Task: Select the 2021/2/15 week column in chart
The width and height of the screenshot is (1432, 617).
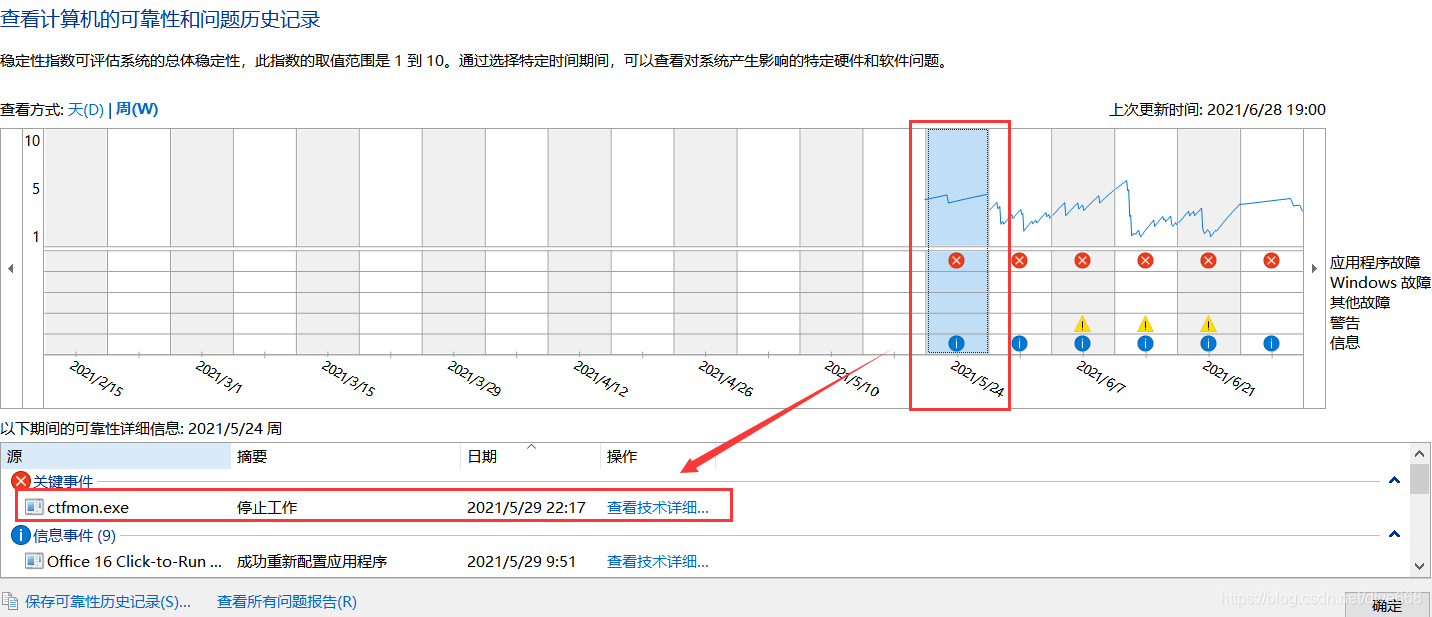Action: [x=76, y=240]
